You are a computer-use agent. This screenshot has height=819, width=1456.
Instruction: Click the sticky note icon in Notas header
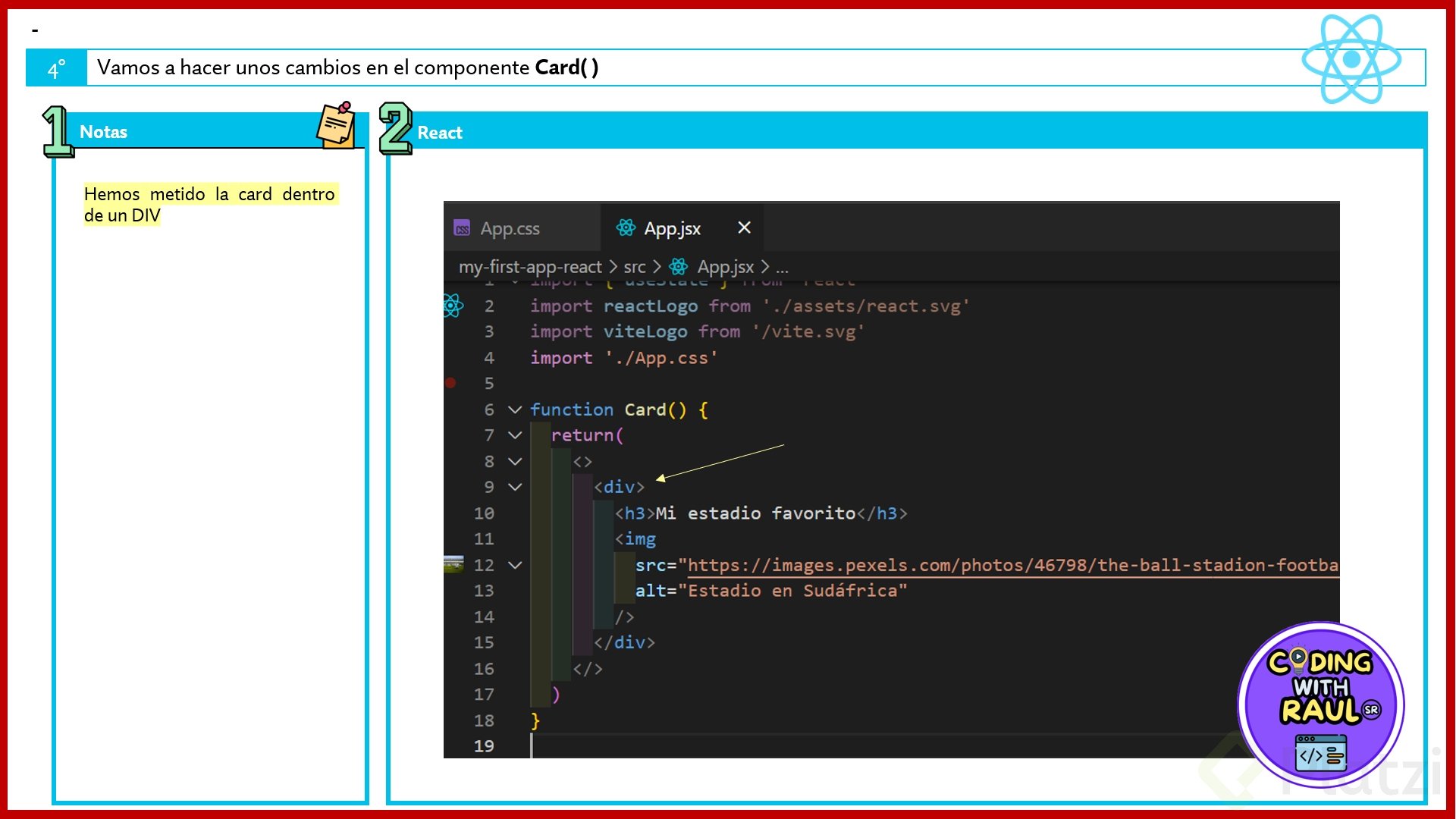pos(336,125)
